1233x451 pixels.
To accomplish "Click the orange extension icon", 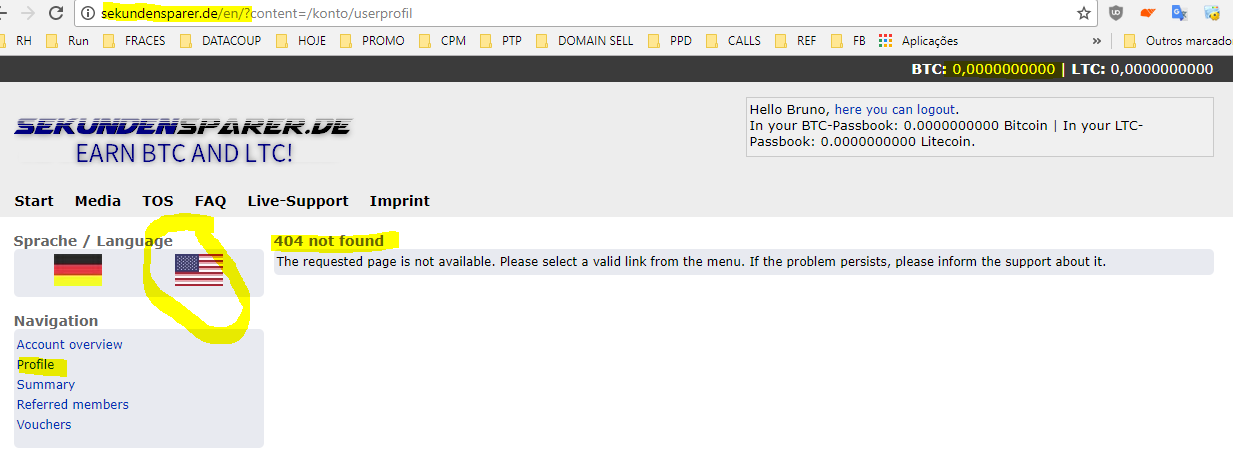I will (1148, 14).
